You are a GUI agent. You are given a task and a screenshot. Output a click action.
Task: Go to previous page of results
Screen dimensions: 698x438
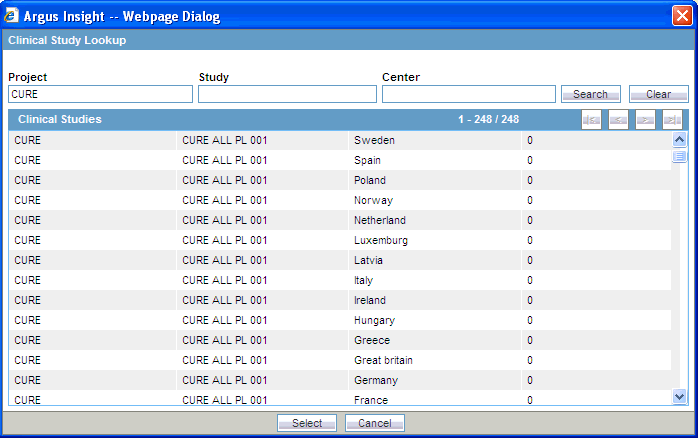[618, 120]
